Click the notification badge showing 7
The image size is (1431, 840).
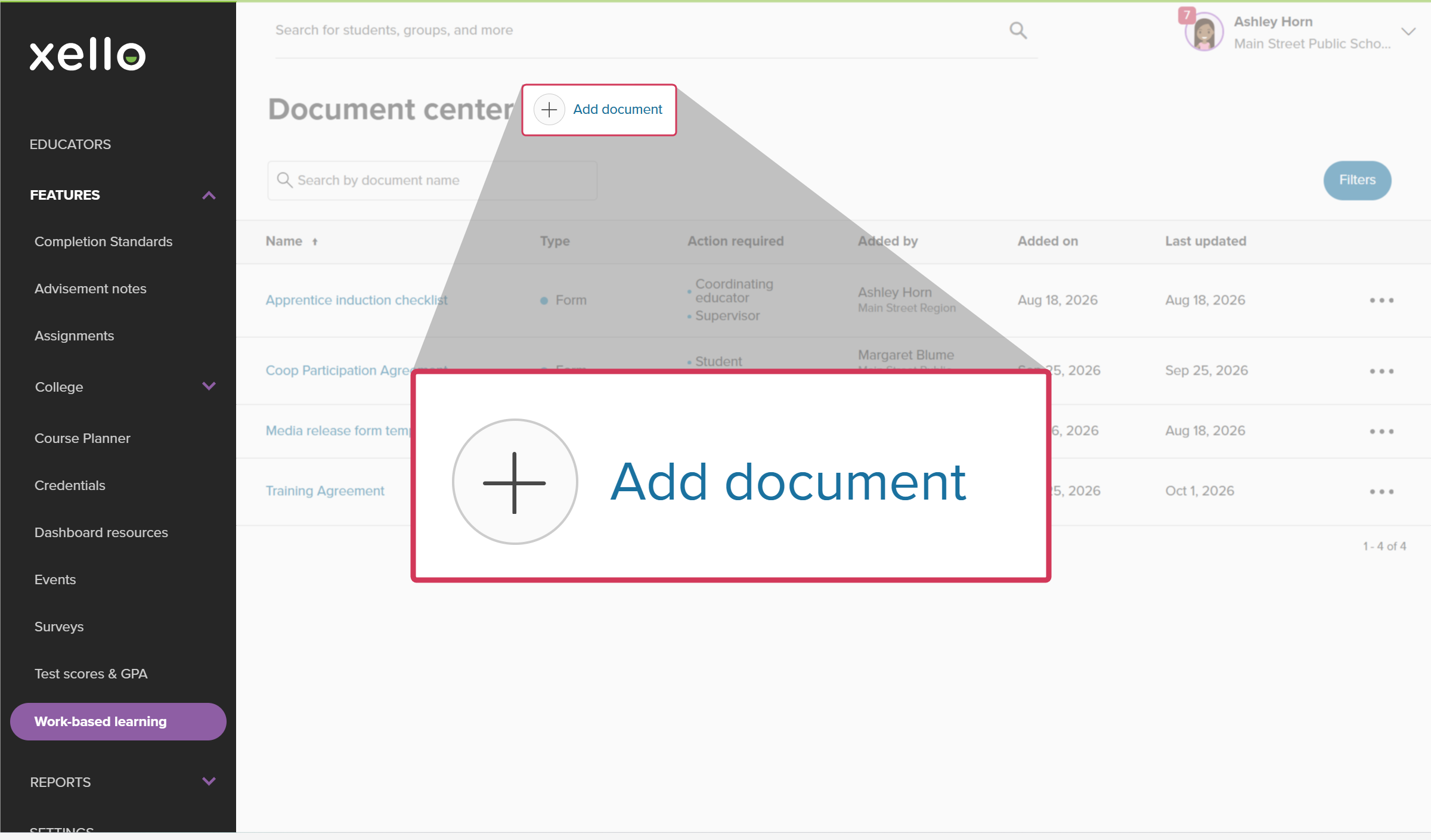click(x=1187, y=15)
